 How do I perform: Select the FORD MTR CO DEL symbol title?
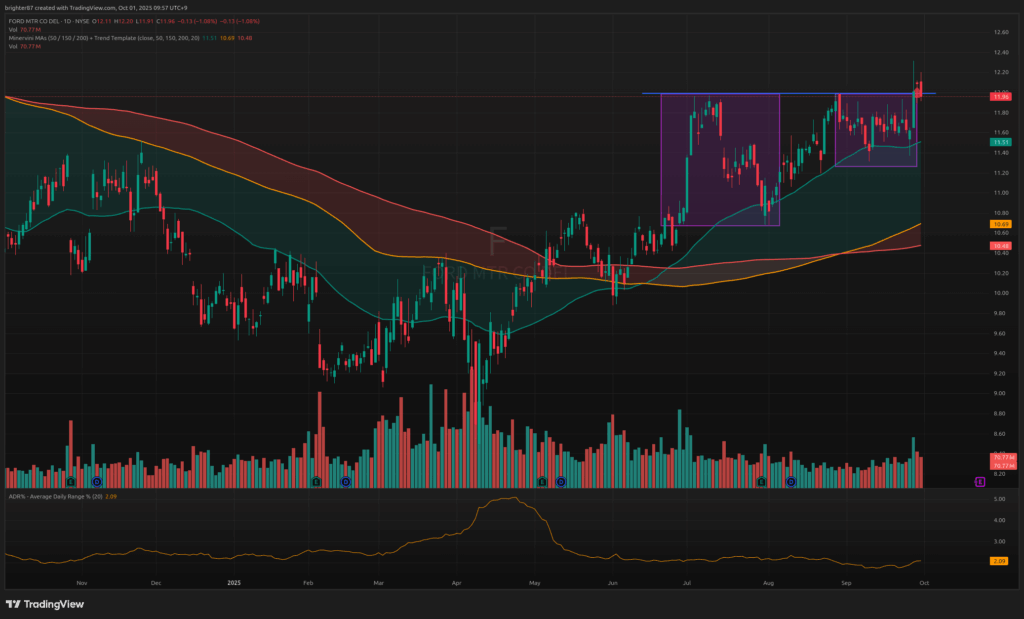[x=45, y=20]
